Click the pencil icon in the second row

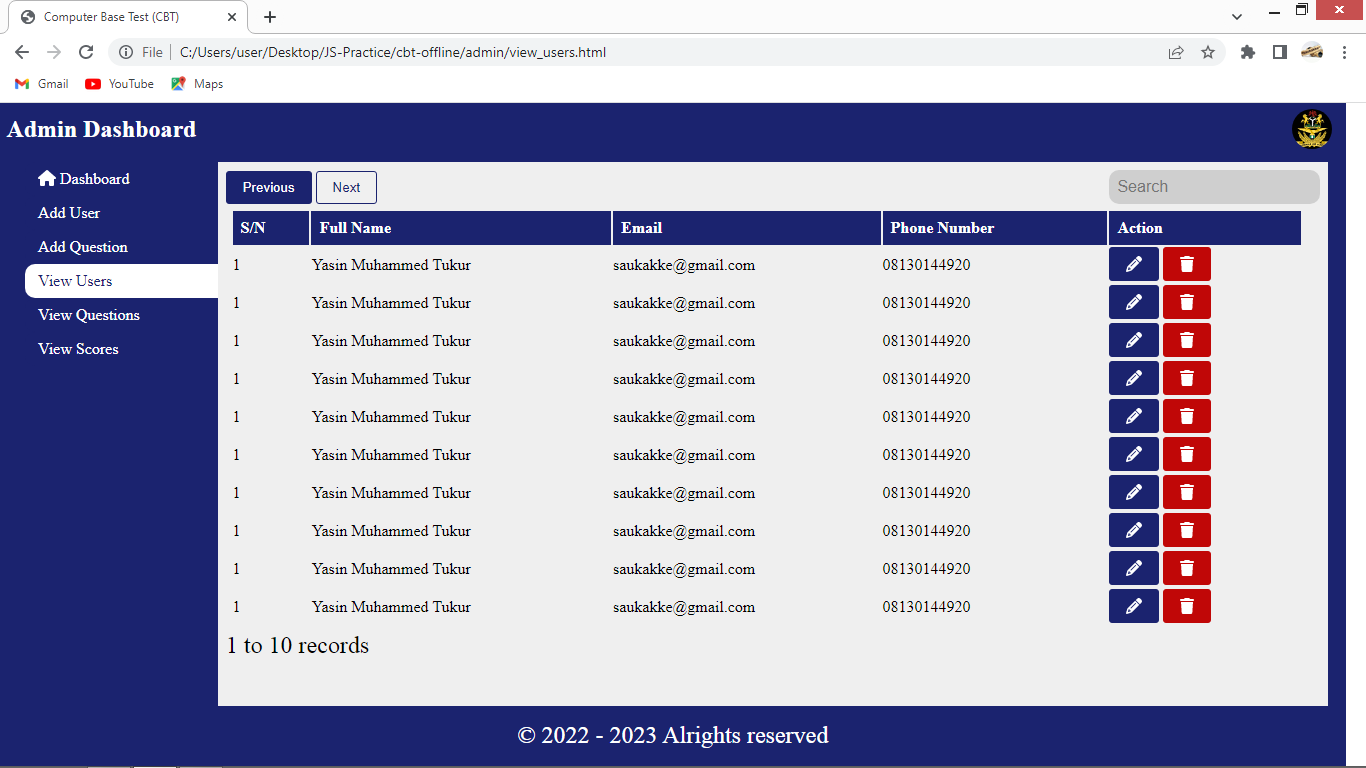click(x=1134, y=302)
